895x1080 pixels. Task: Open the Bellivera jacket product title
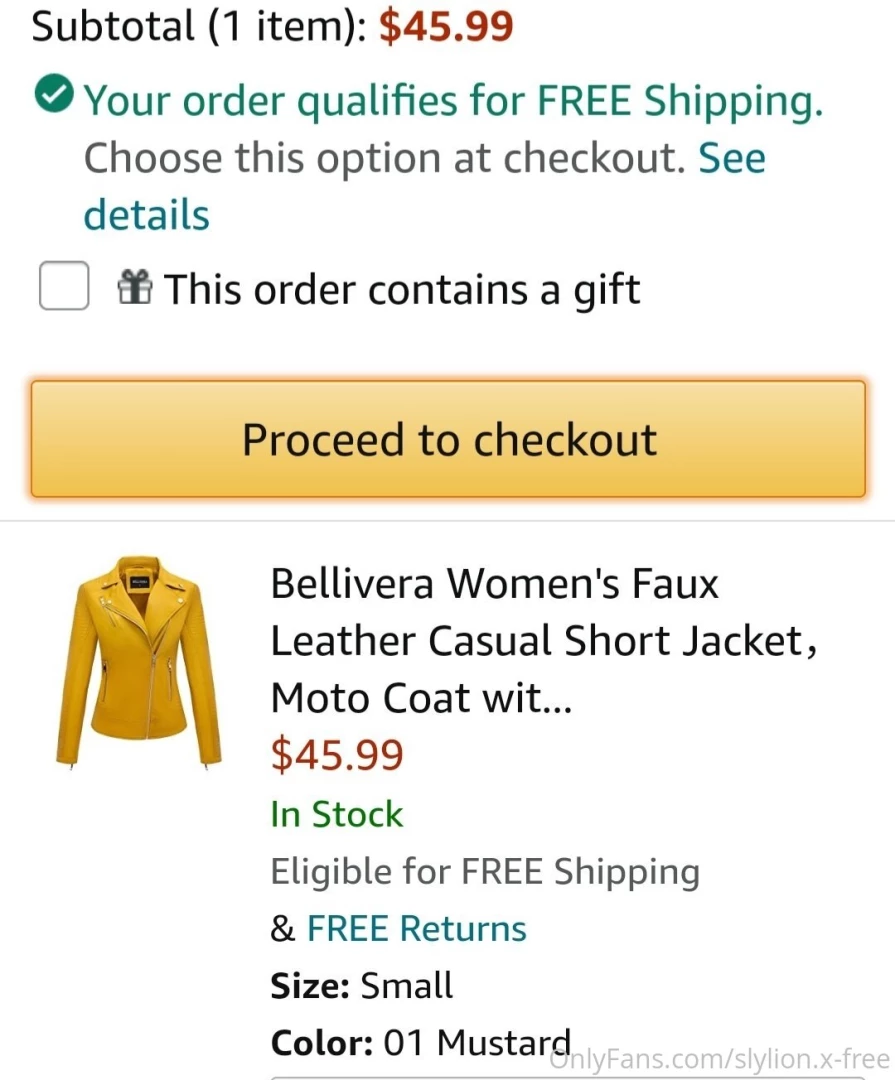(x=494, y=583)
